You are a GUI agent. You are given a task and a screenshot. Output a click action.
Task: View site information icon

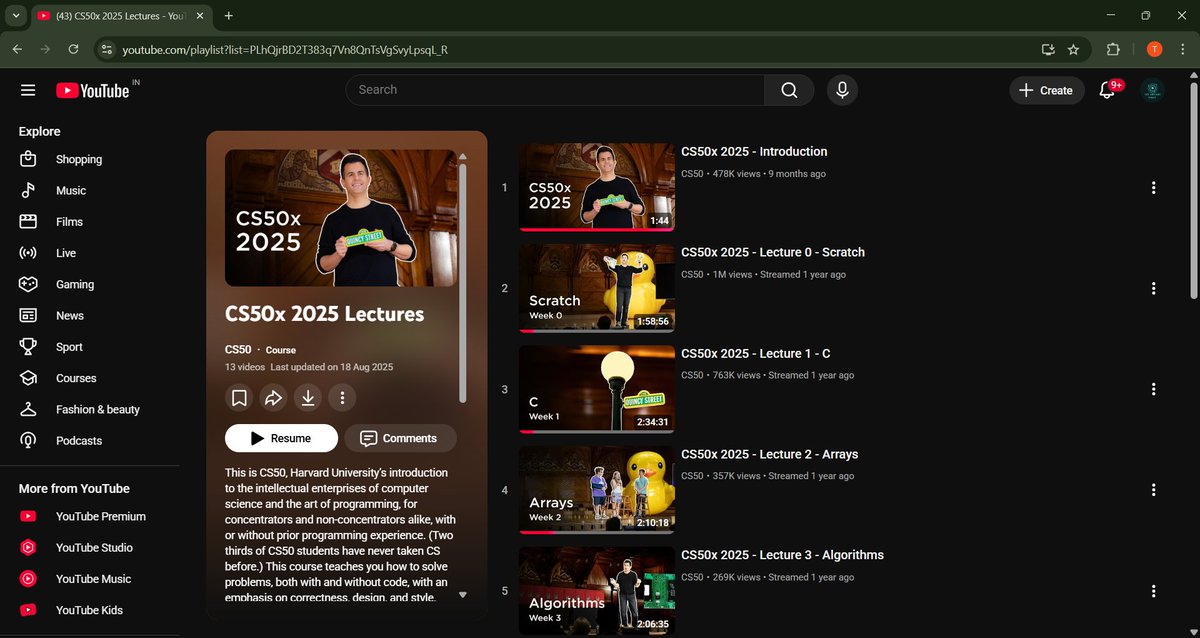pyautogui.click(x=107, y=49)
